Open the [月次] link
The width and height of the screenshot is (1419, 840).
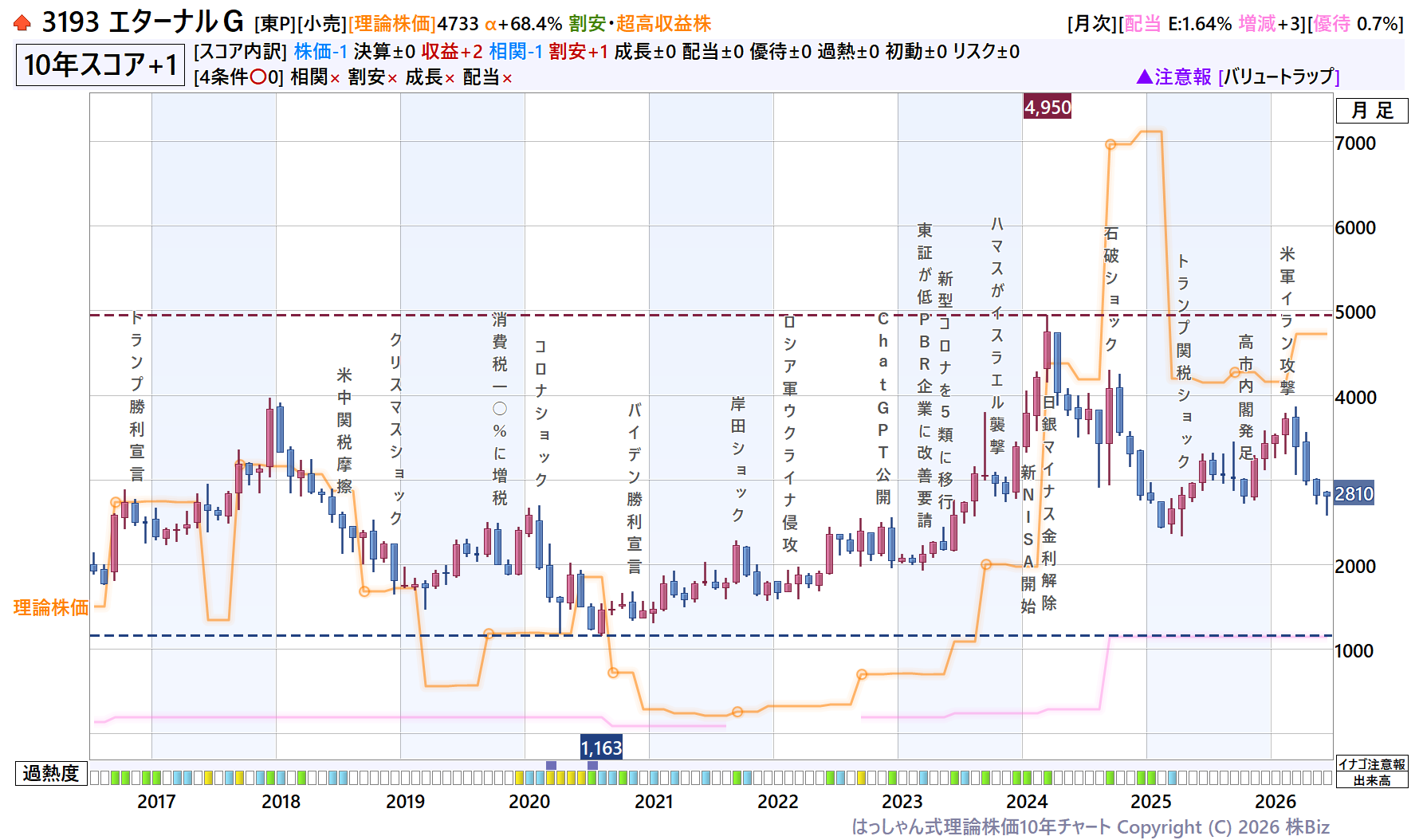(x=1092, y=24)
